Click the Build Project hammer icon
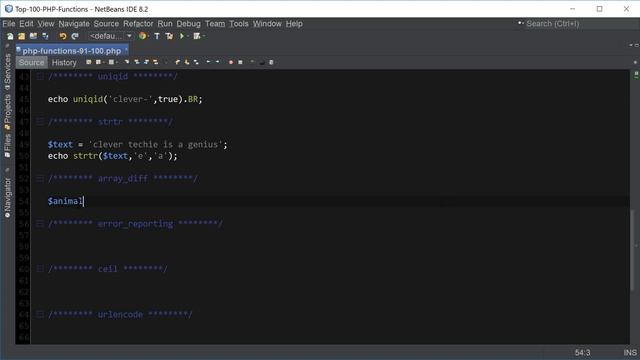 click(157, 36)
